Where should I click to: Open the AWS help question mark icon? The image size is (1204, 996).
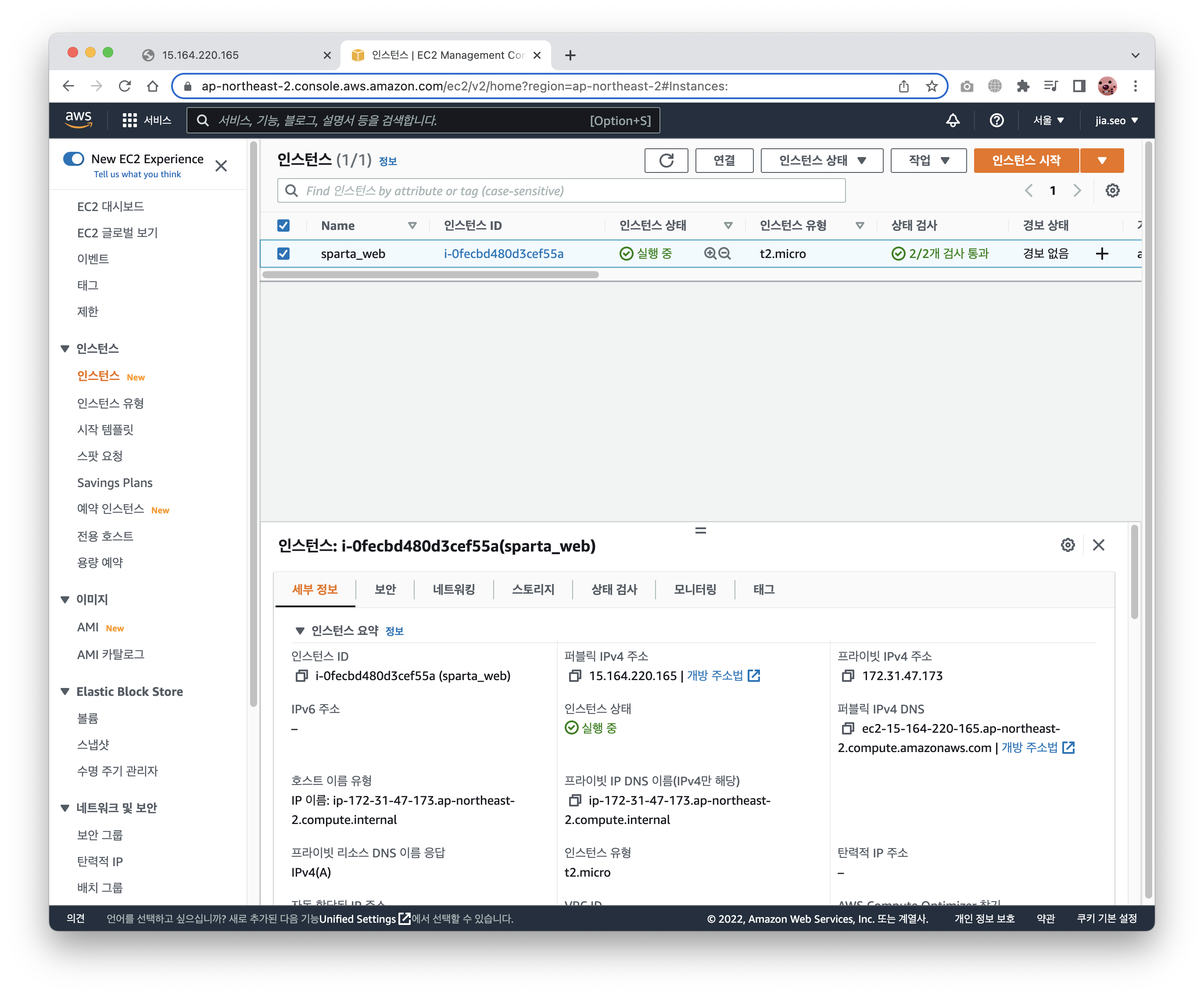tap(996, 120)
